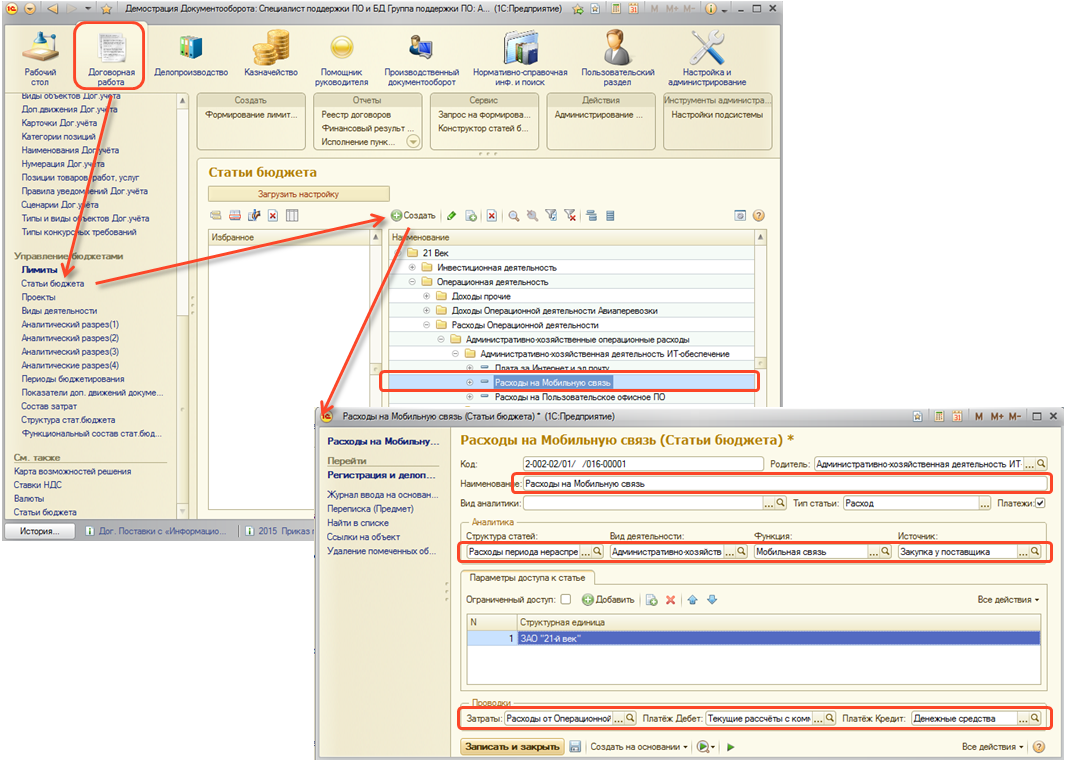Click the red X delete icon in access table
The image size is (1066, 762).
671,600
